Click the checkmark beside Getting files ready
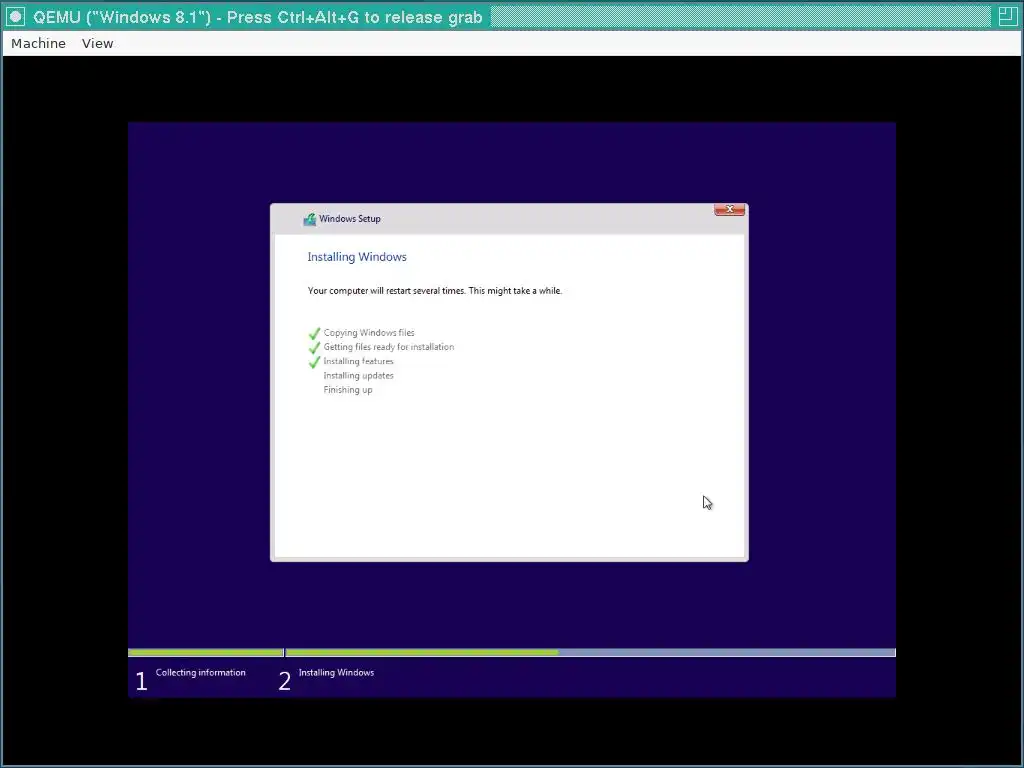 coord(314,347)
